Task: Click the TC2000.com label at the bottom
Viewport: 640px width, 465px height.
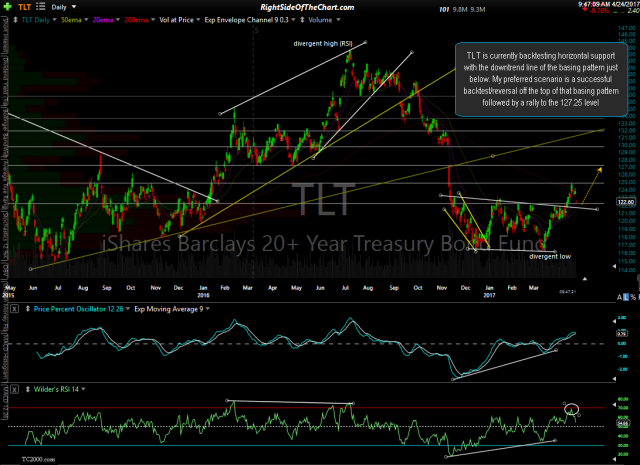Action: pos(38,459)
